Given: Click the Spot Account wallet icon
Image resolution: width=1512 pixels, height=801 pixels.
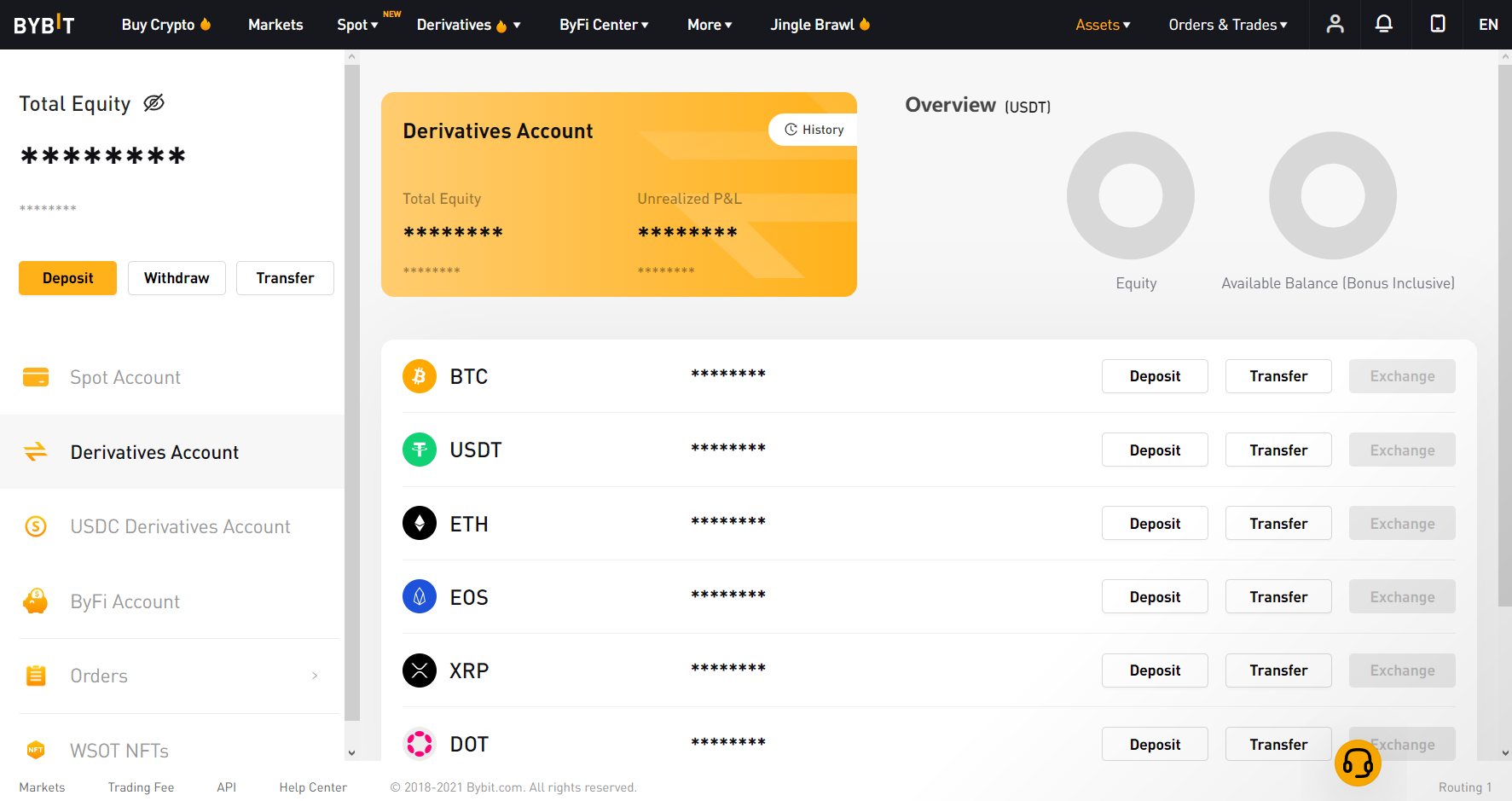Looking at the screenshot, I should click(36, 377).
